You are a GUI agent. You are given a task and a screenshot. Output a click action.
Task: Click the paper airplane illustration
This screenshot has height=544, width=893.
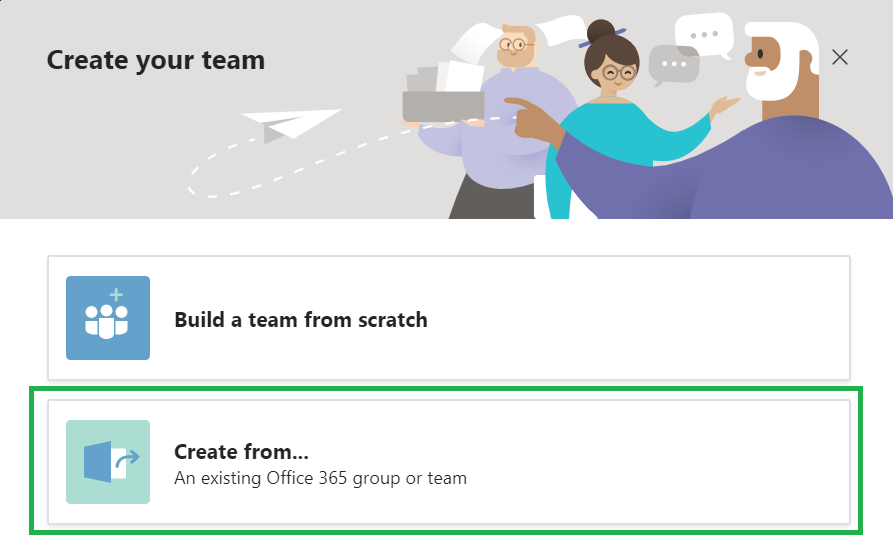pos(291,125)
